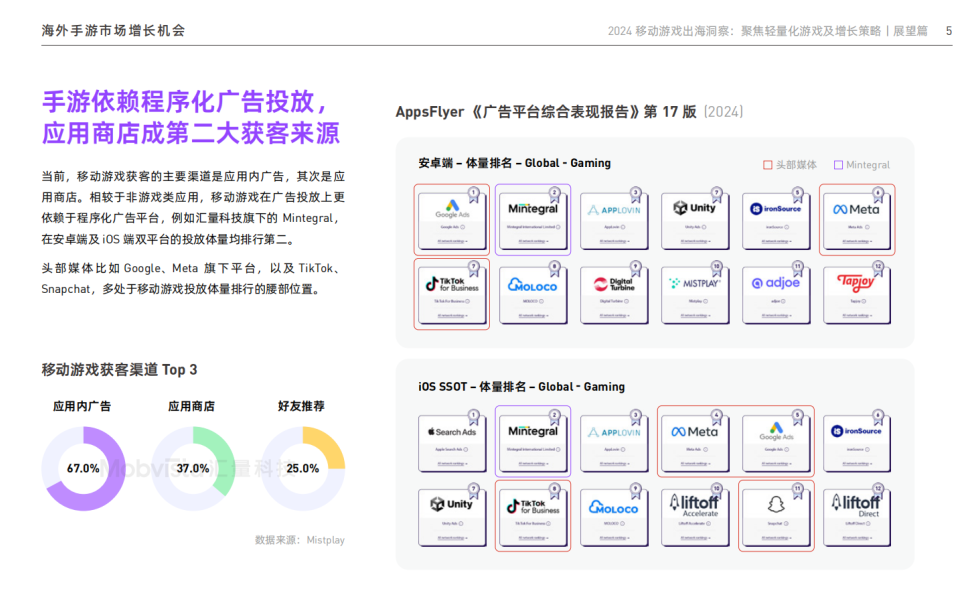Viewport: 970px width, 606px height.
Task: Click the yellow 25.0% donut chart
Action: click(303, 468)
